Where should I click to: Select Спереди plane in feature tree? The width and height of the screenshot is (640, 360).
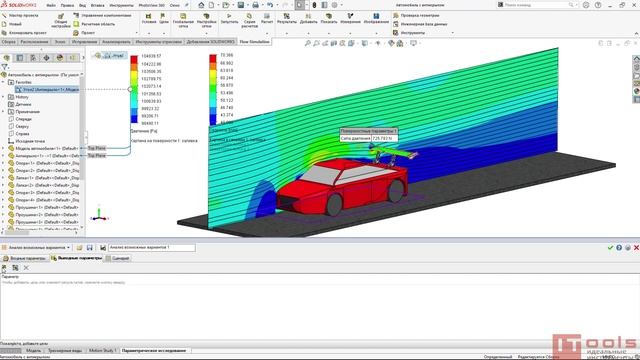23,119
